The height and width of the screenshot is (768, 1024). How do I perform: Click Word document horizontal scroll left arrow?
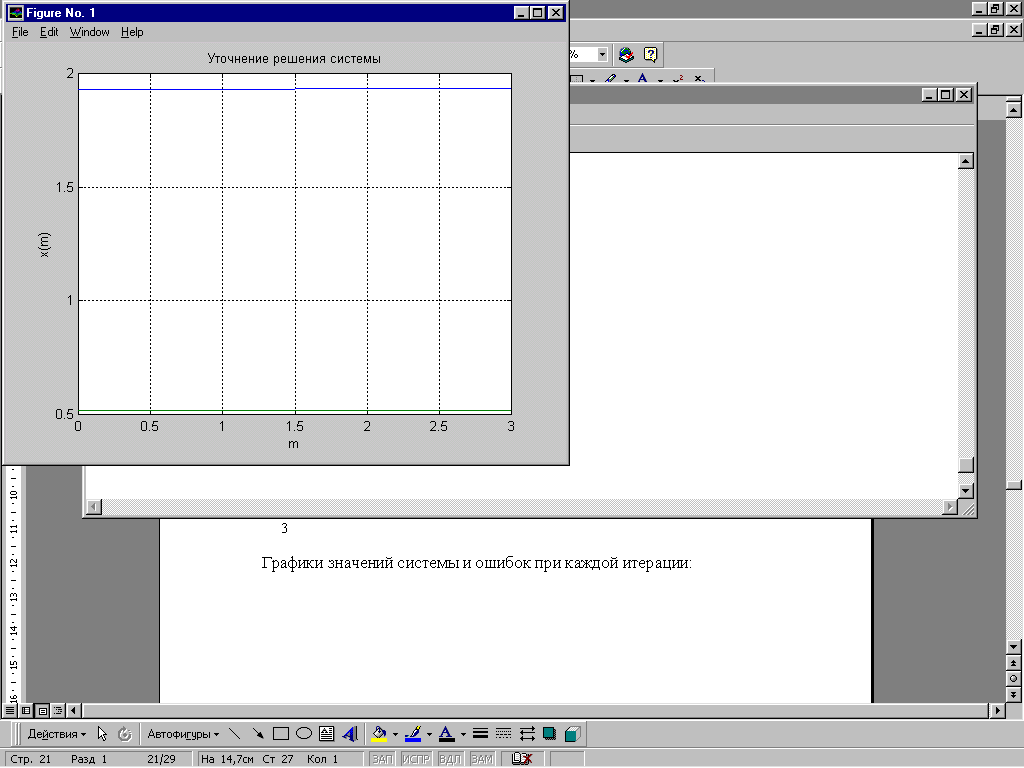(73, 710)
